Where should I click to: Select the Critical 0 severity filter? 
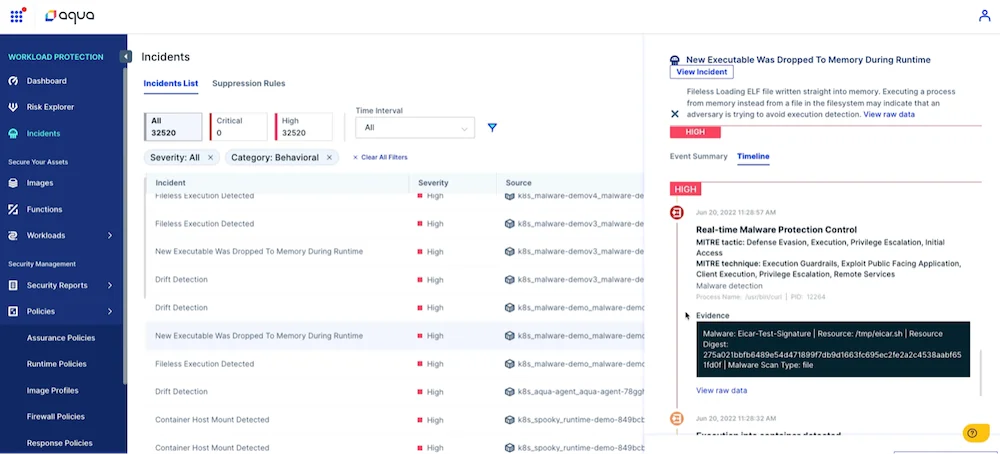(239, 127)
